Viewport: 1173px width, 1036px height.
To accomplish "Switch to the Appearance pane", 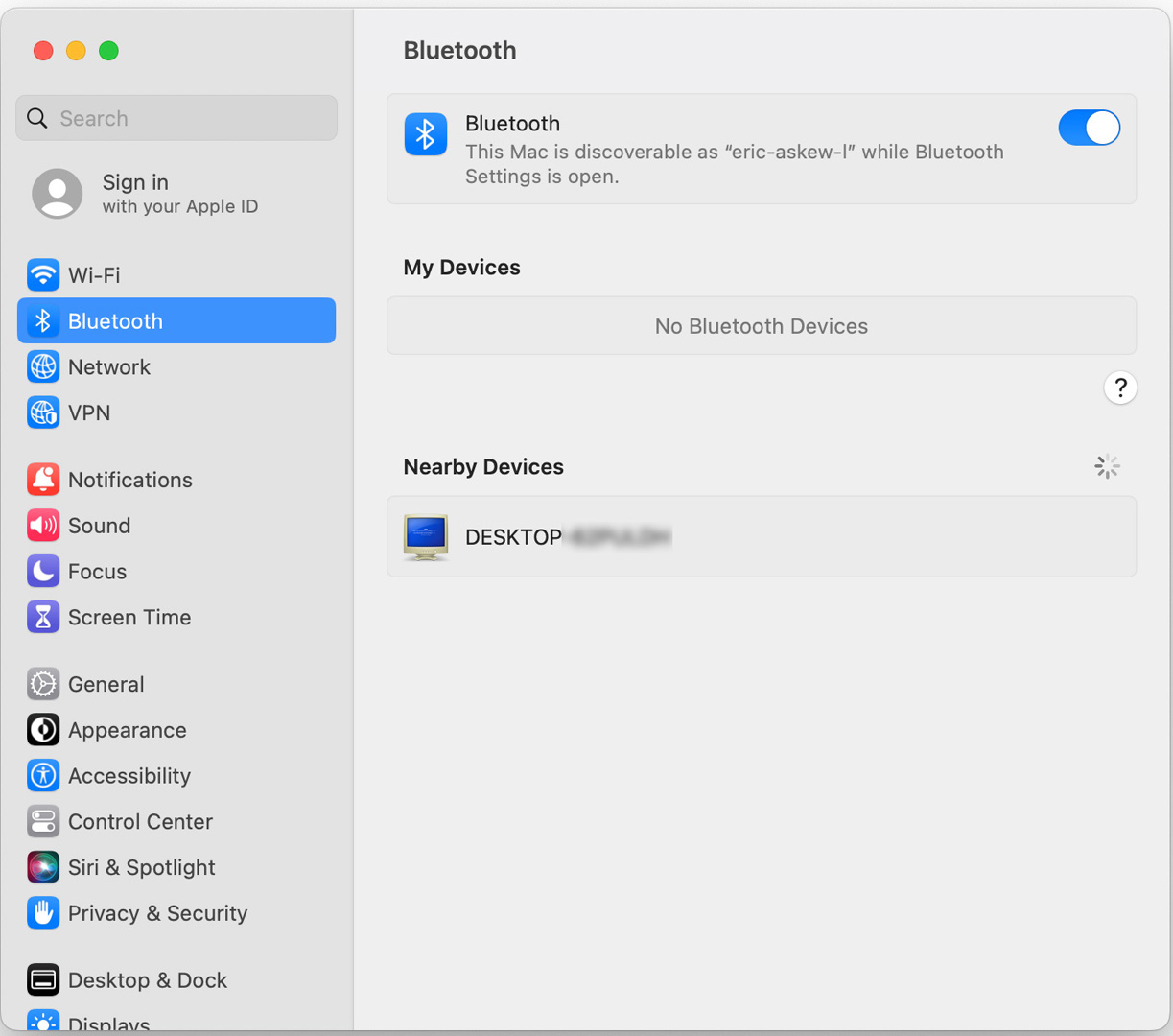I will click(127, 731).
